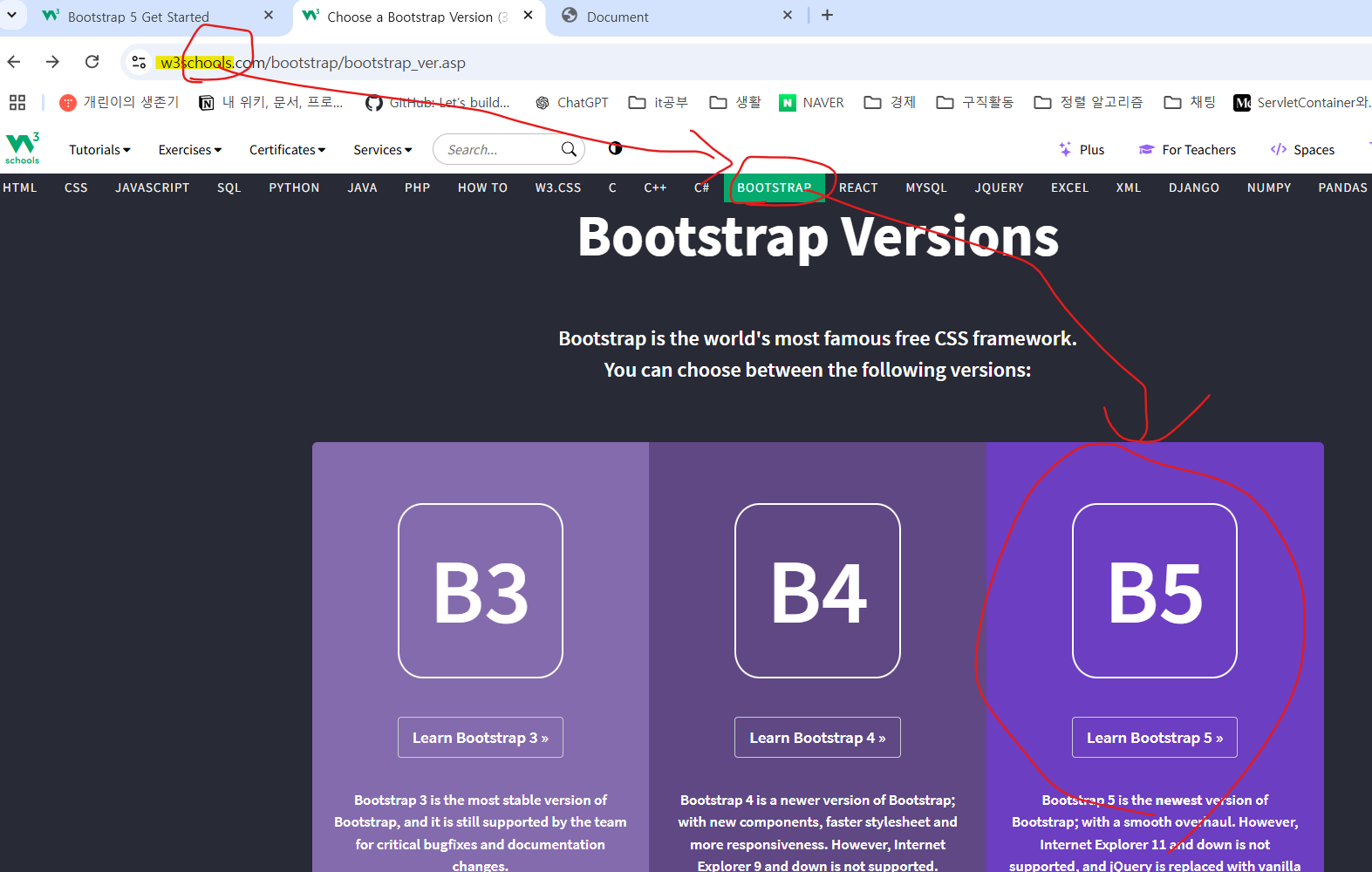
Task: Select XML in the topic bar
Action: (x=1129, y=187)
